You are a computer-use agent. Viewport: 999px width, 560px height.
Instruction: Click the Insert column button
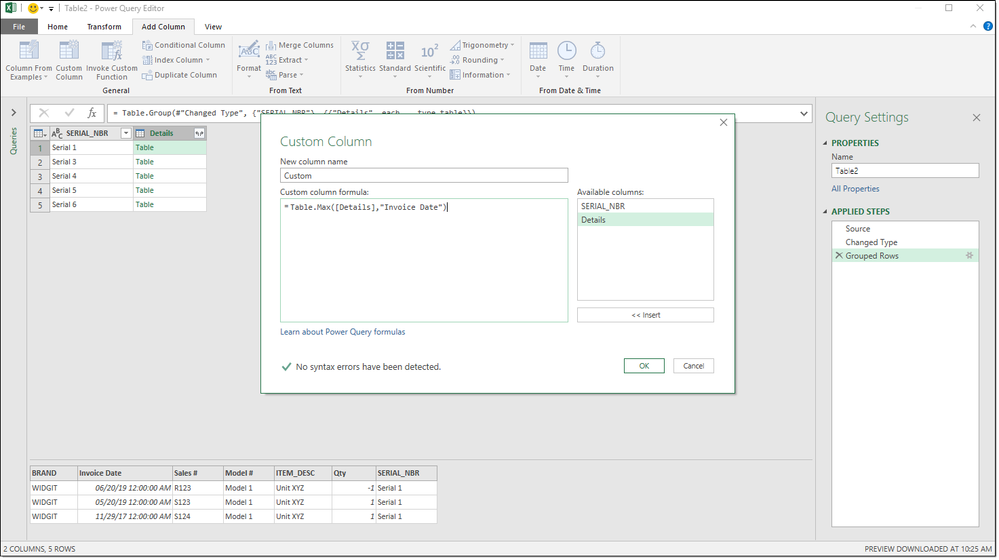click(645, 315)
